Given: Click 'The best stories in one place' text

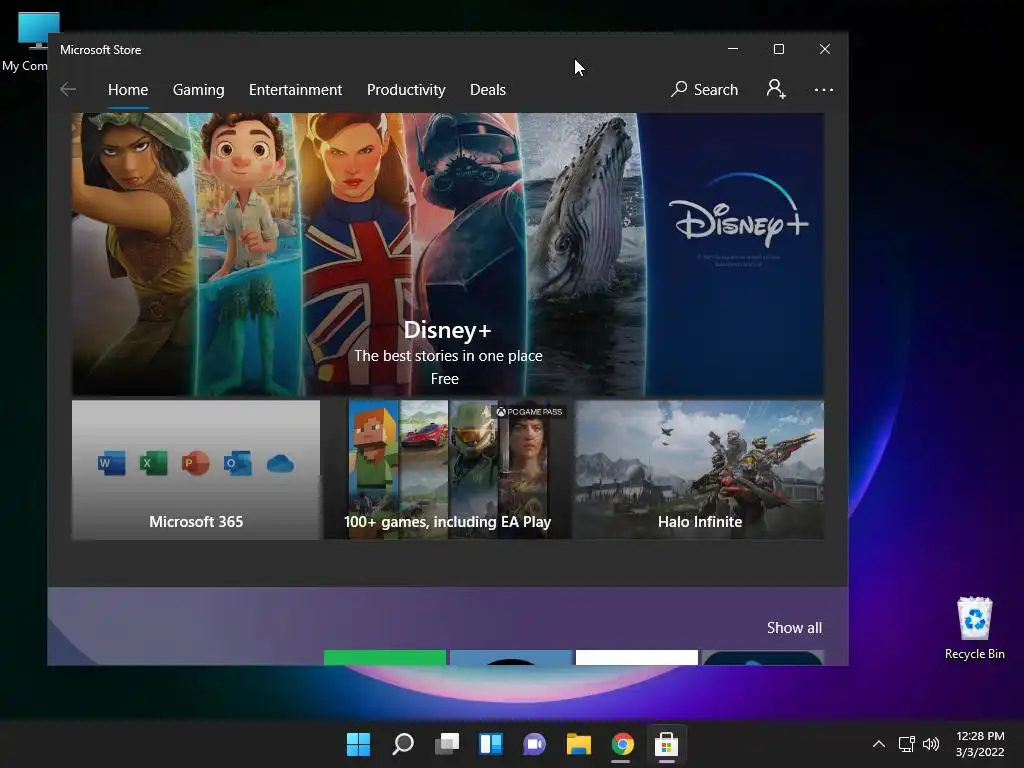Looking at the screenshot, I should click(x=448, y=356).
